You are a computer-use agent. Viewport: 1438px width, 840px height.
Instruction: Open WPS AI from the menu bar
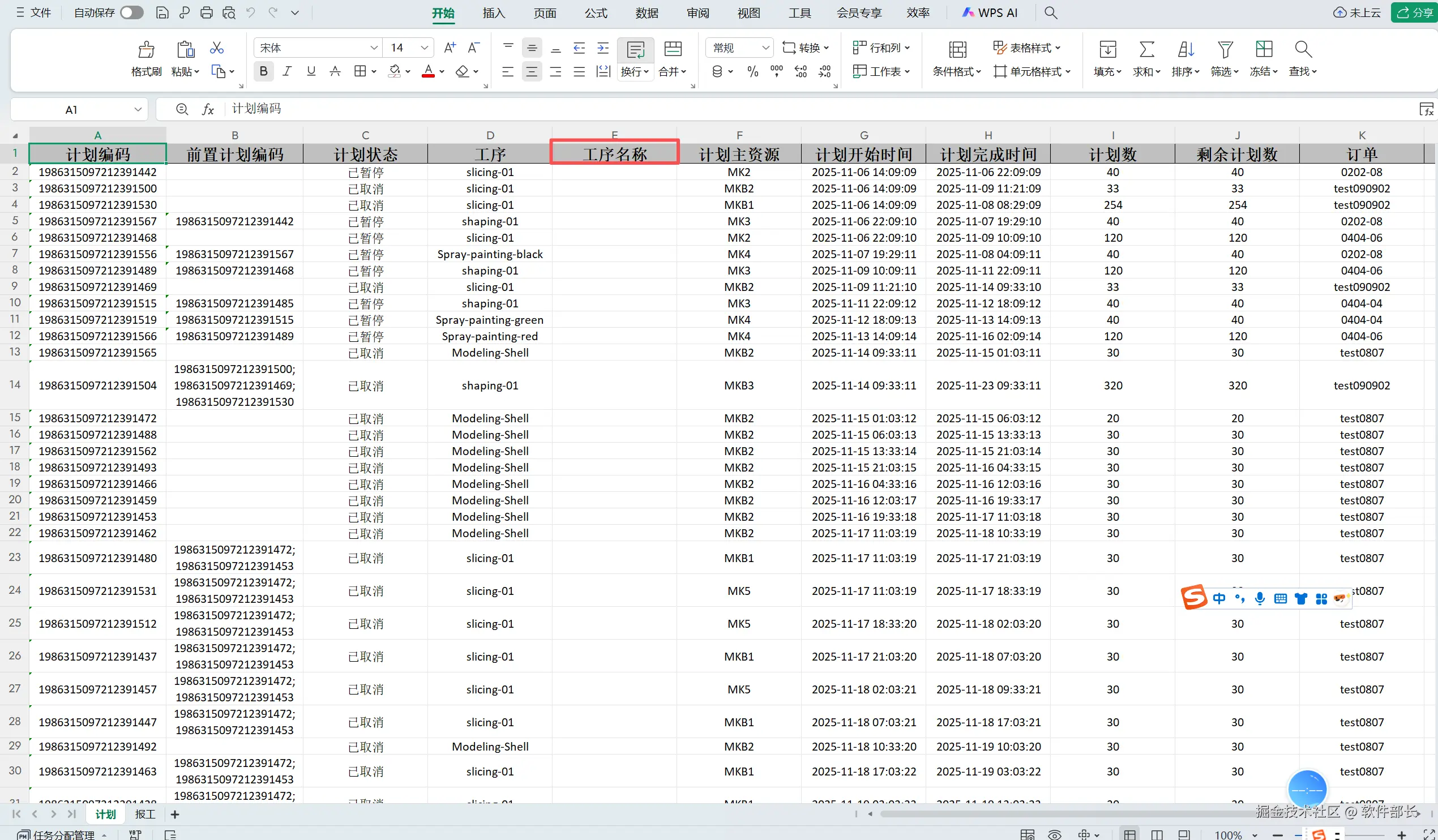(x=990, y=12)
